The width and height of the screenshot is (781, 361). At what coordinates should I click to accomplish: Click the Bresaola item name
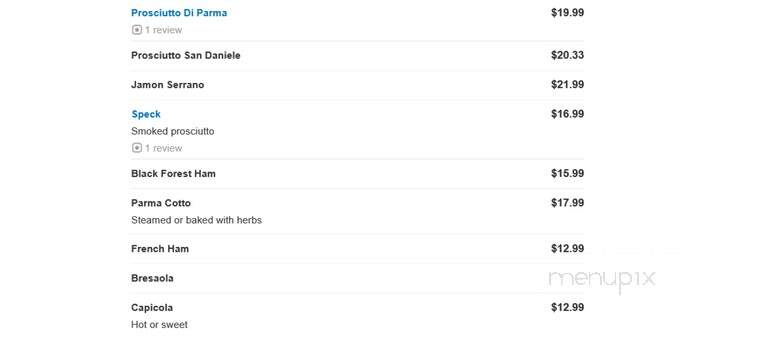[x=152, y=278]
